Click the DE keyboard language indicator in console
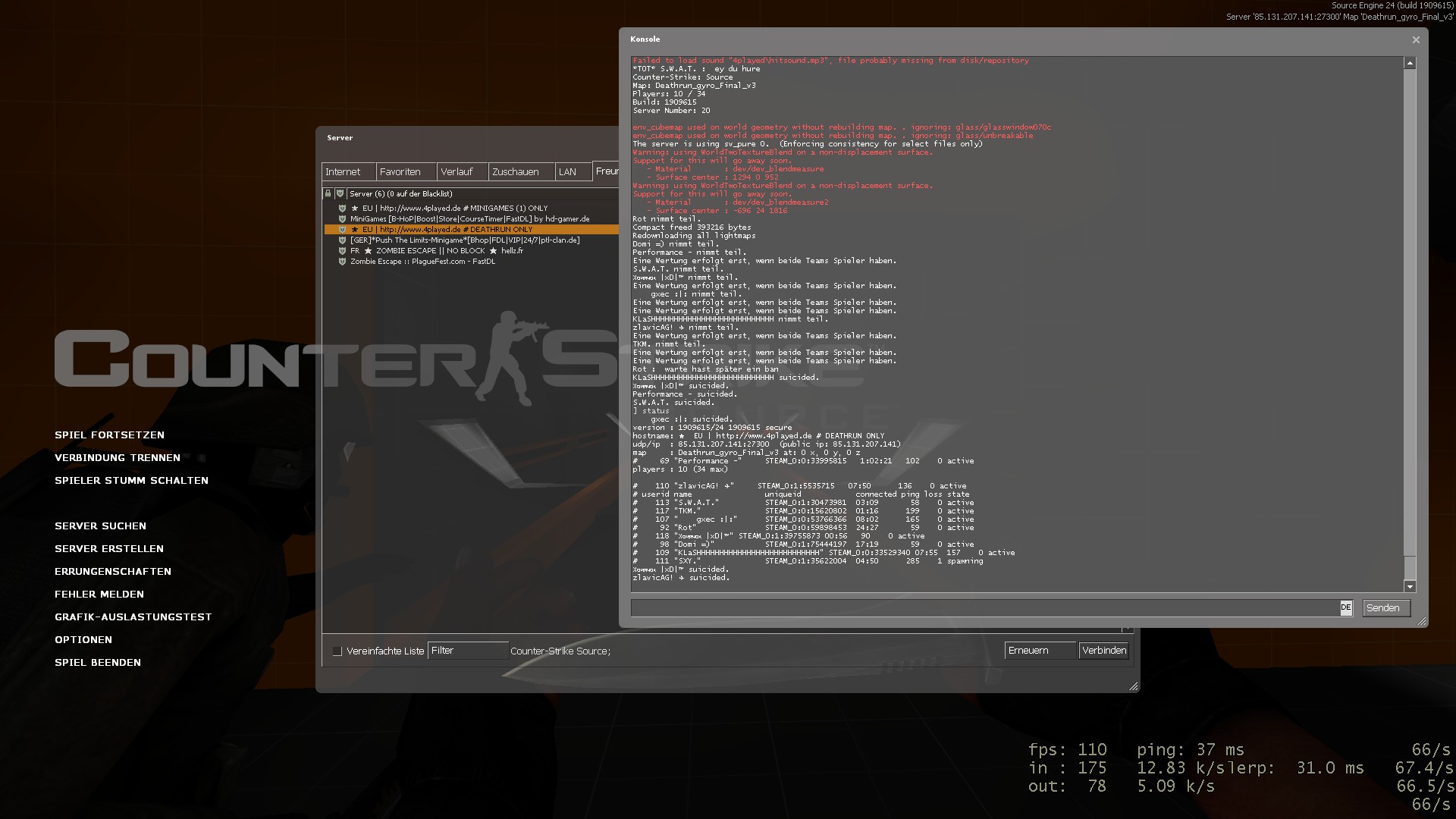Viewport: 1456px width, 819px height. point(1345,607)
